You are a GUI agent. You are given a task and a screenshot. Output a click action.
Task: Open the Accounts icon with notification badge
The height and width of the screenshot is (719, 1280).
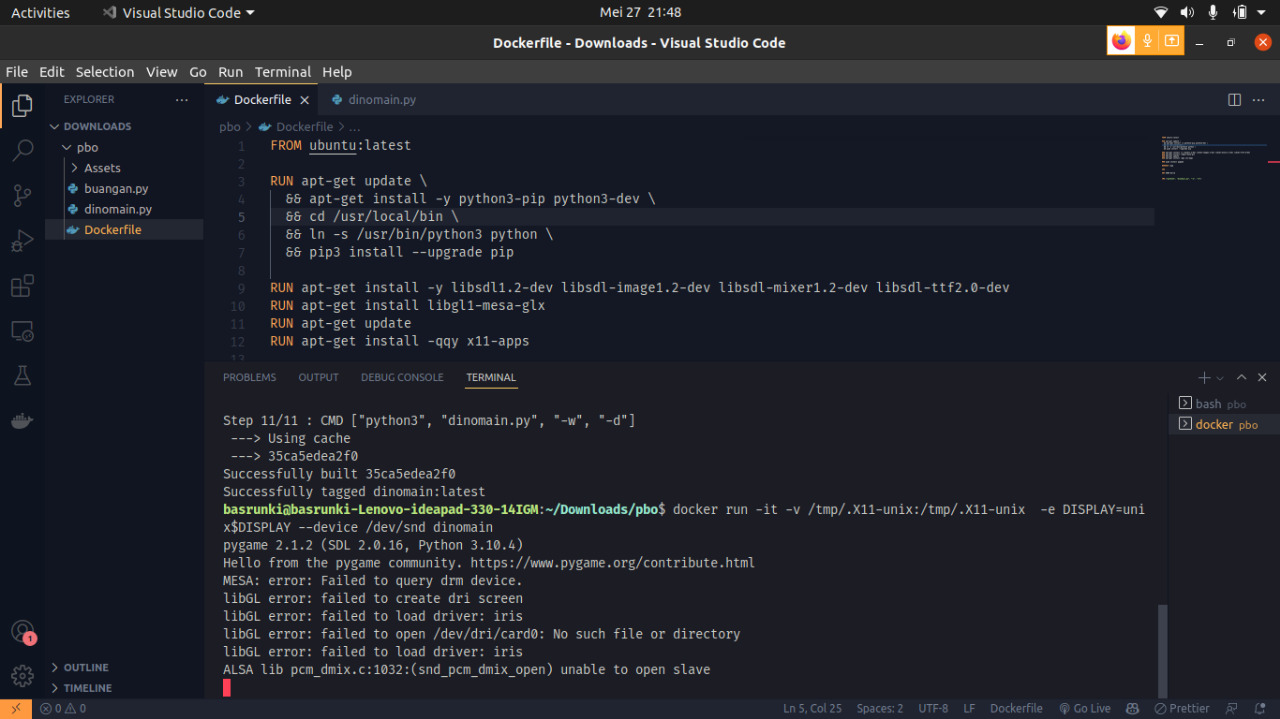pos(22,632)
